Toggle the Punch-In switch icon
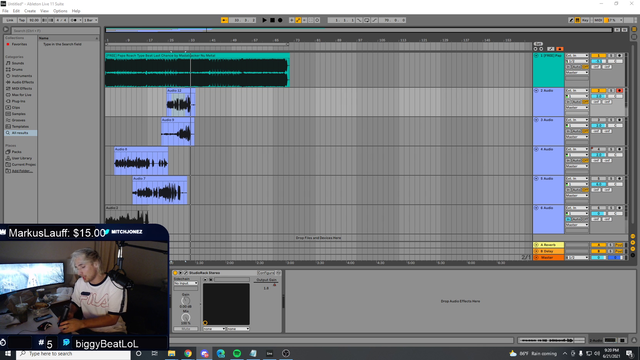 click(x=359, y=20)
